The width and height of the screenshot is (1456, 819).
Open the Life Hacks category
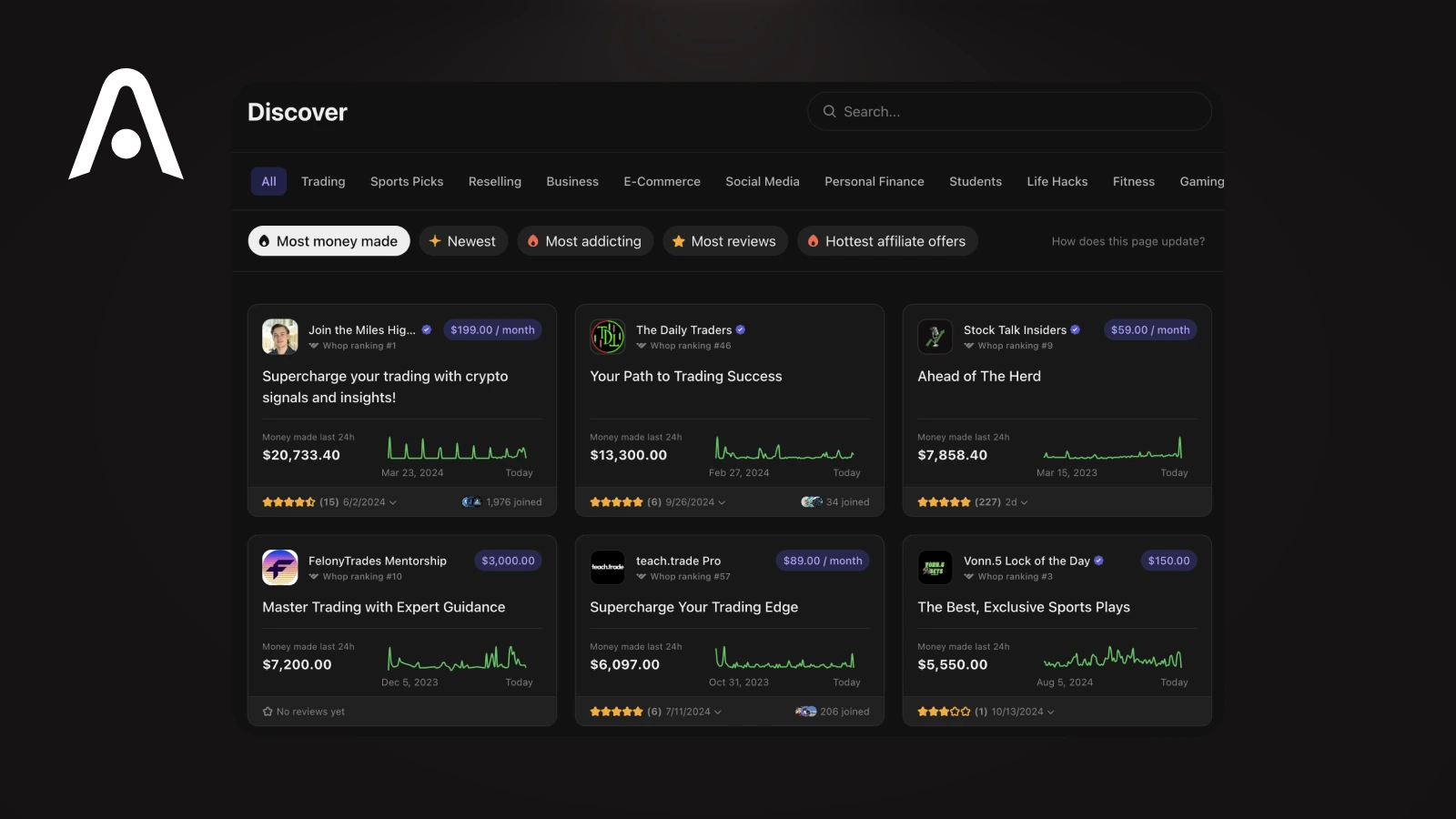point(1057,181)
